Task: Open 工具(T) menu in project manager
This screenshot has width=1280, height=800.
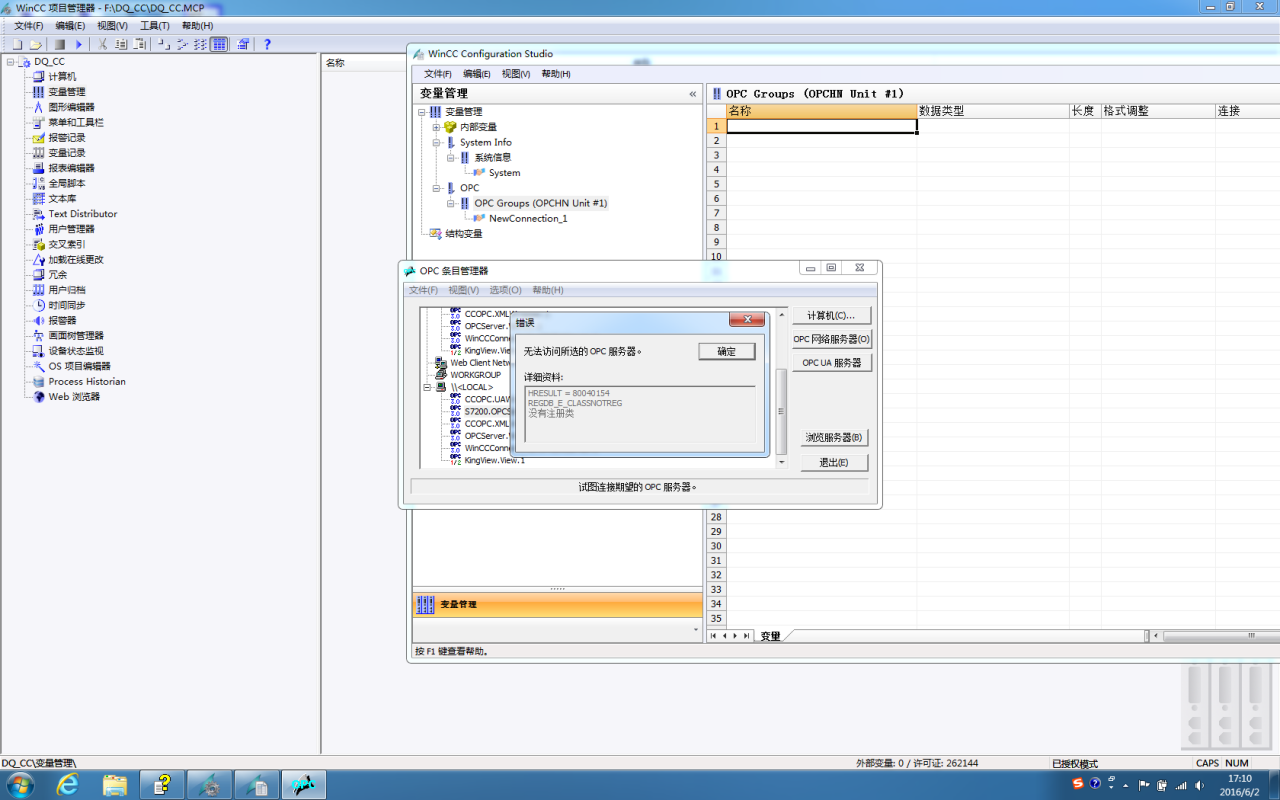Action: [154, 26]
